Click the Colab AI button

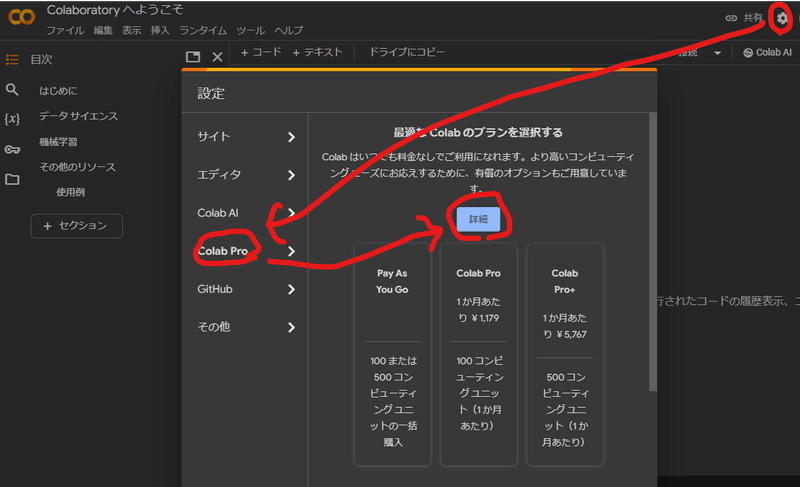click(x=767, y=53)
